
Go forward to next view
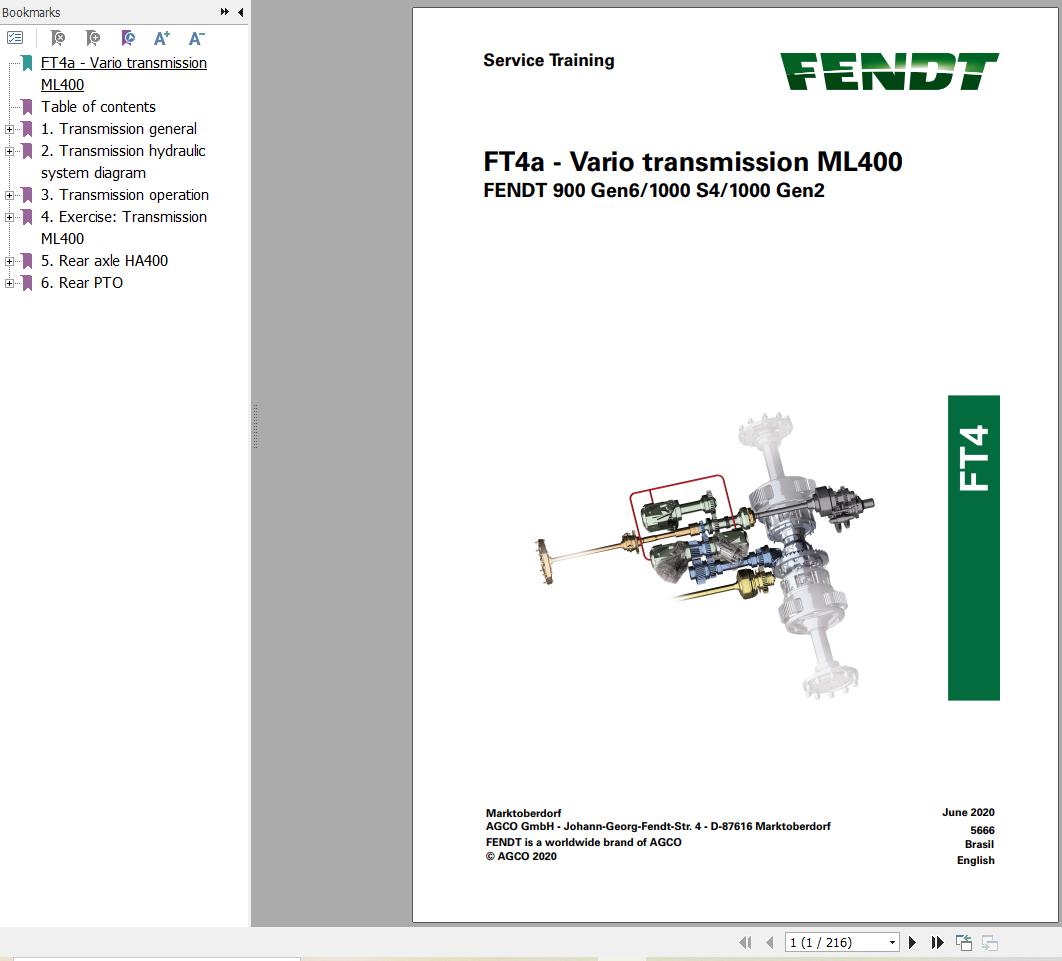(x=989, y=942)
